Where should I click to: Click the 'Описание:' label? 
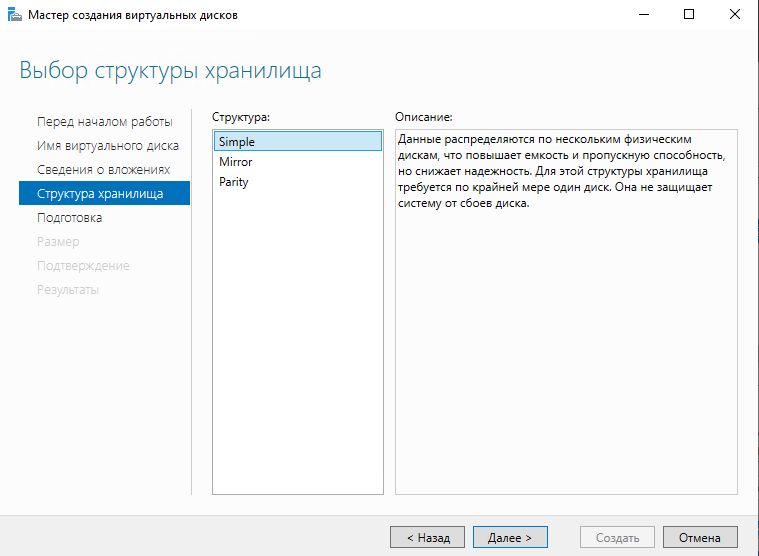[424, 117]
